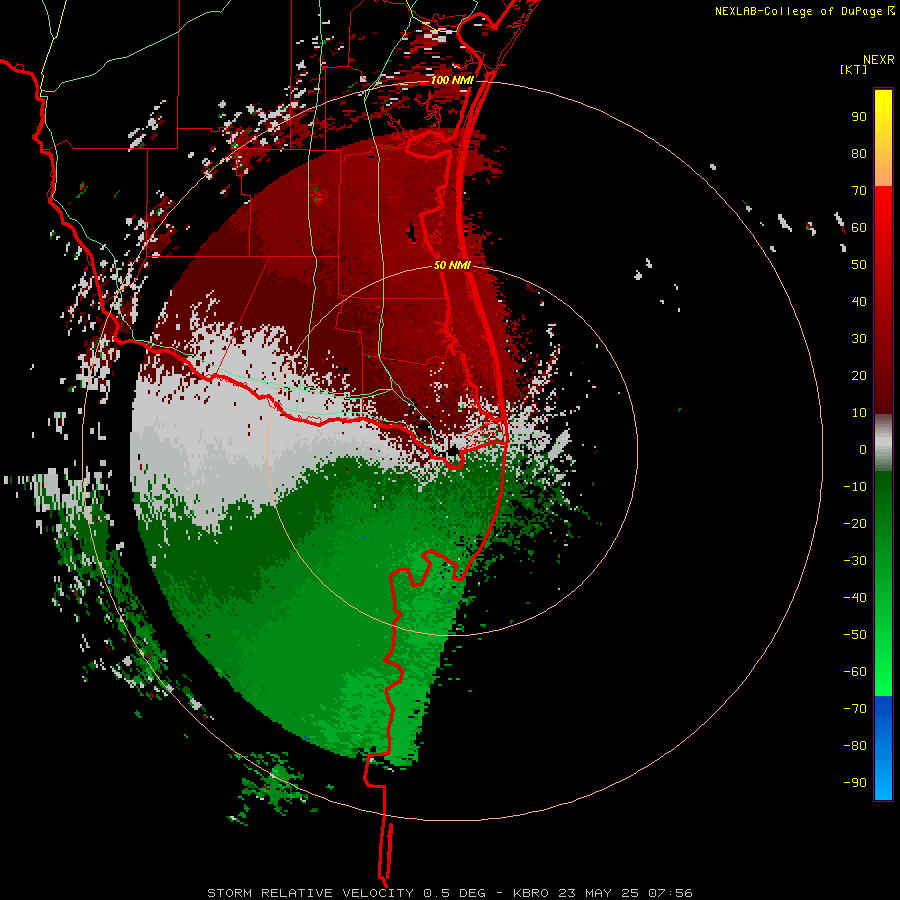
Task: Click the -90 value on velocity scale
Action: [x=855, y=783]
